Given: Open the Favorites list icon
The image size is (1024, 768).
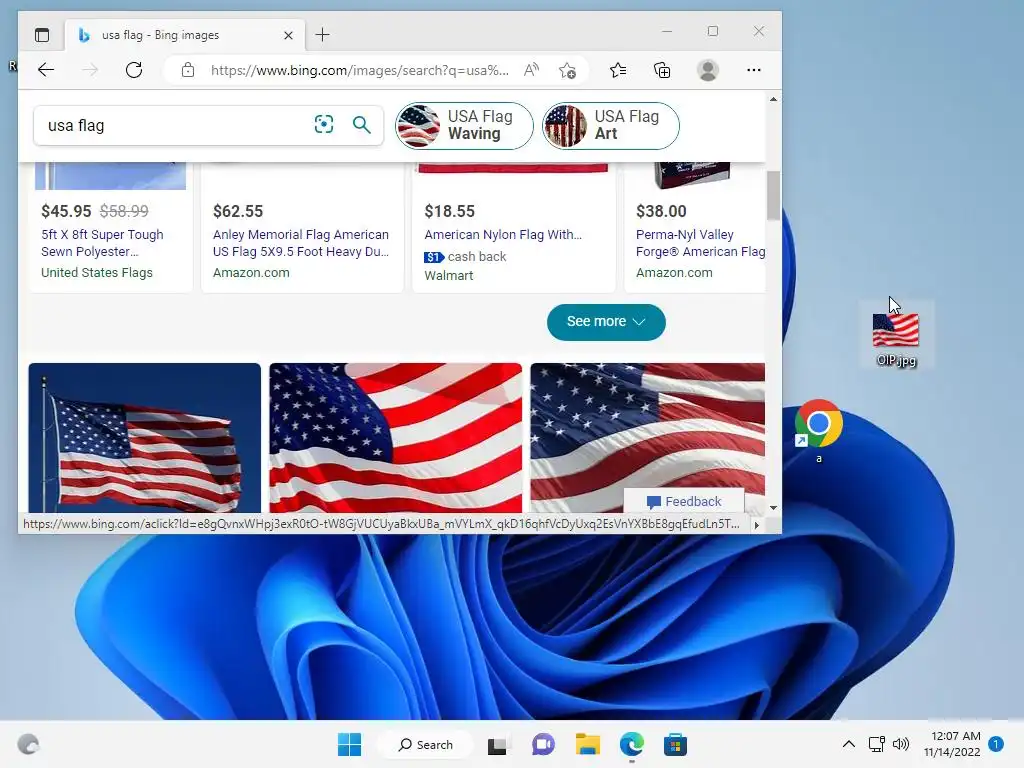Looking at the screenshot, I should [618, 70].
